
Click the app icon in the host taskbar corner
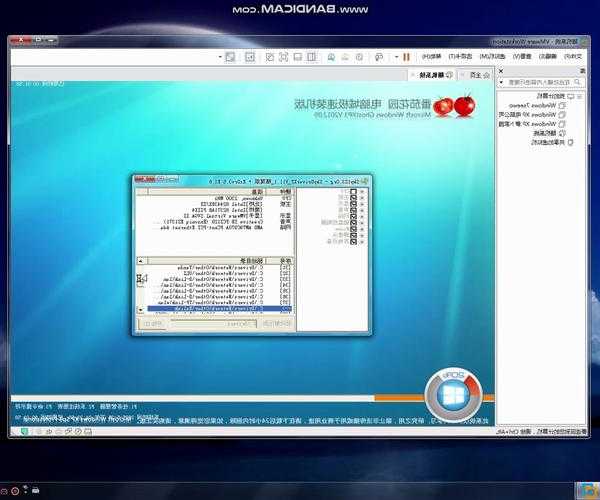click(587, 491)
